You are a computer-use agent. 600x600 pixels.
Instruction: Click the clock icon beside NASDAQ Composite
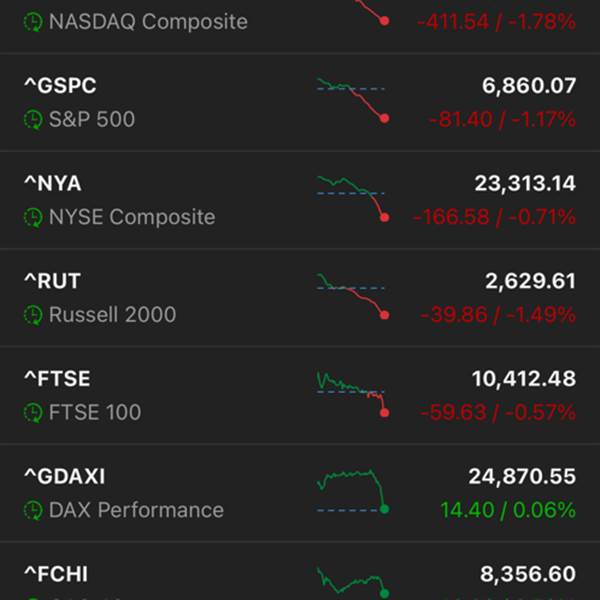tap(34, 21)
